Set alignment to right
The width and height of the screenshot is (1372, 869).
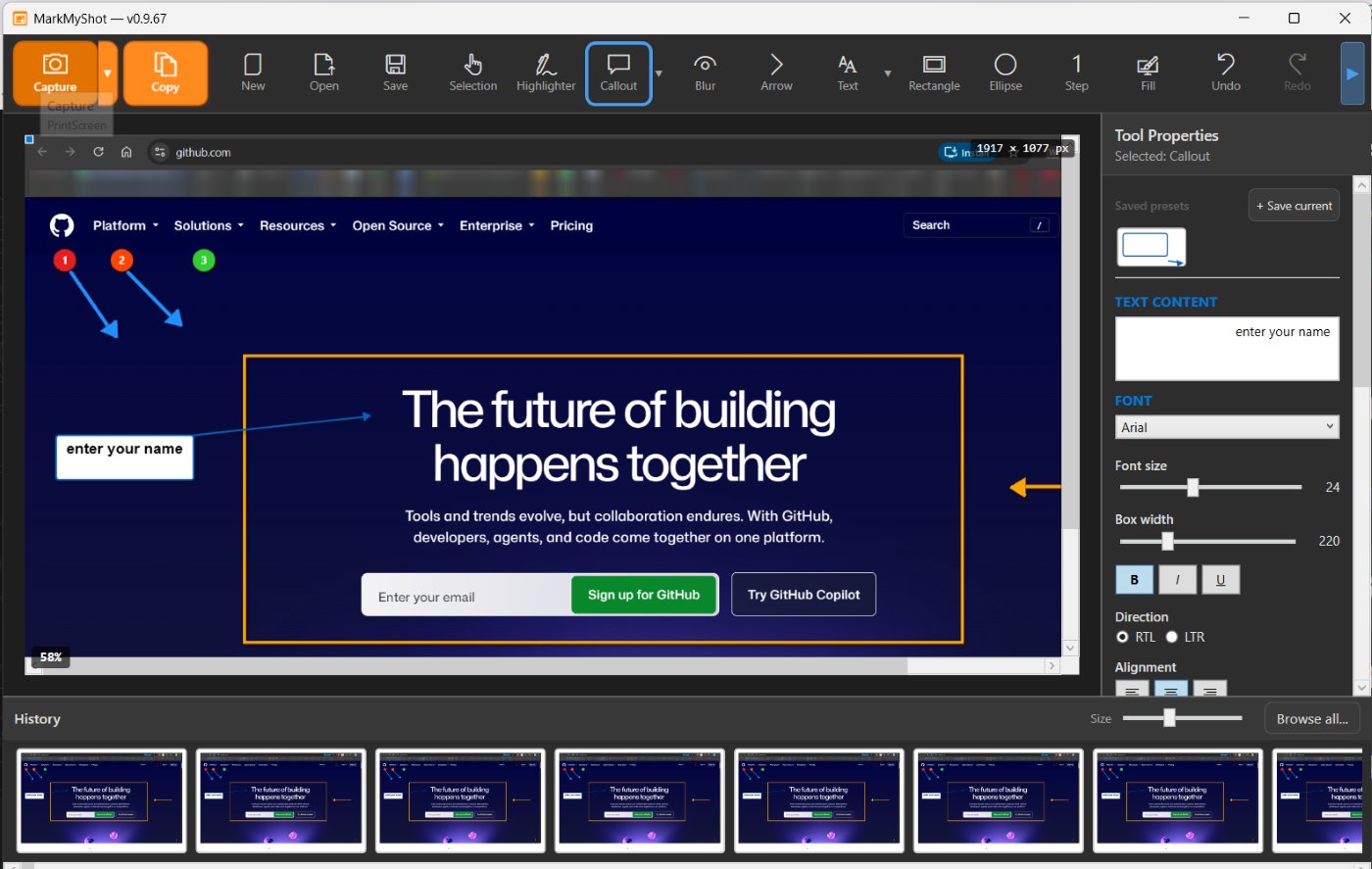[x=1210, y=690]
